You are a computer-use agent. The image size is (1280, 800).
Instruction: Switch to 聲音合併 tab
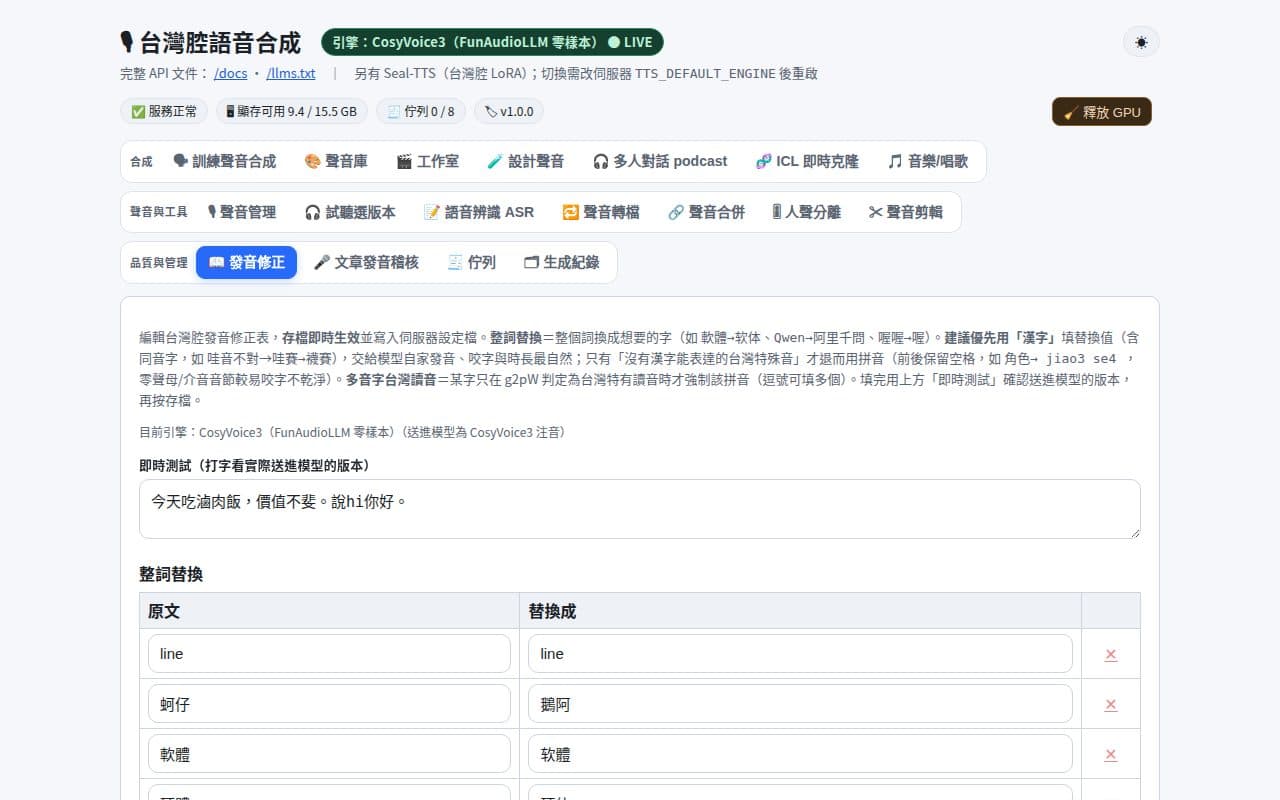706,212
